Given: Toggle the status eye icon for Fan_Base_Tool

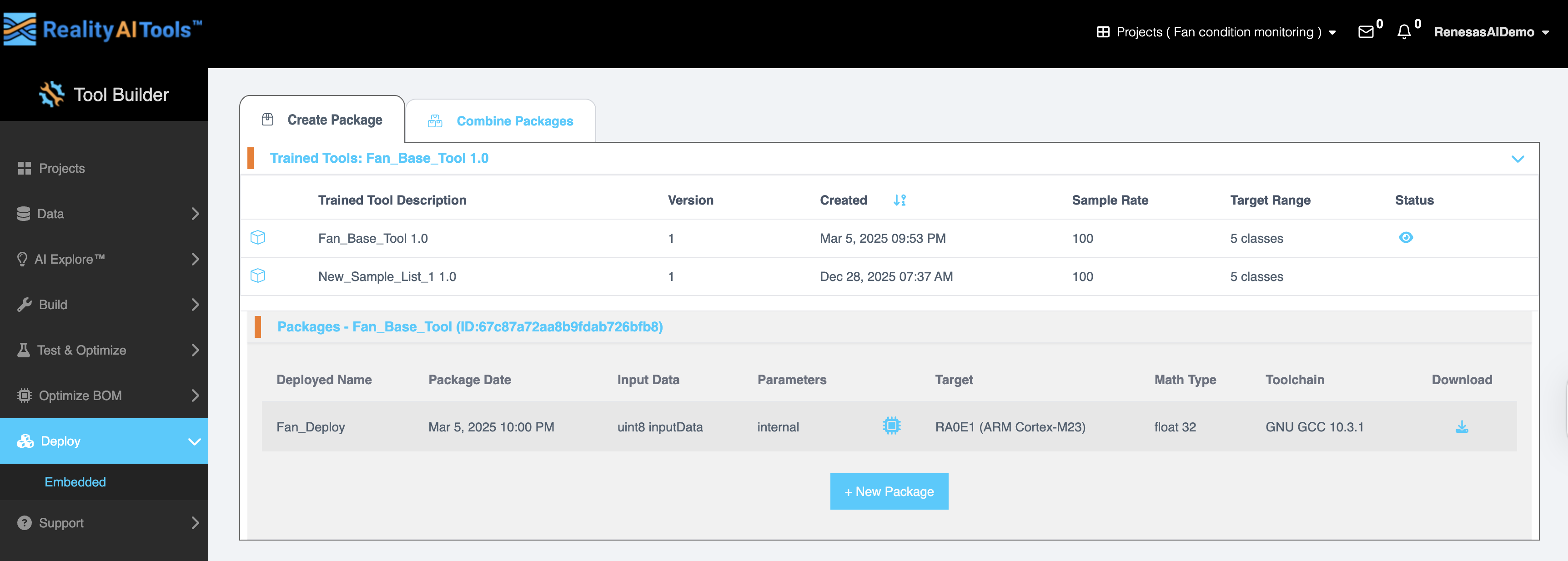Looking at the screenshot, I should click(1407, 238).
